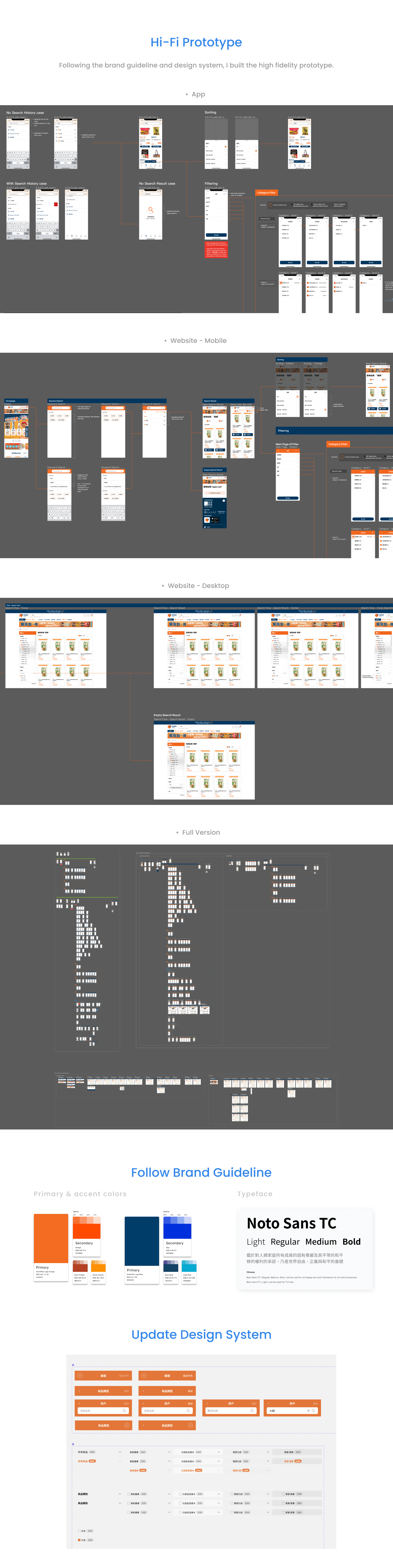Select the Bold font weight label
Viewport: 393px width, 1568px height.
[x=351, y=1242]
